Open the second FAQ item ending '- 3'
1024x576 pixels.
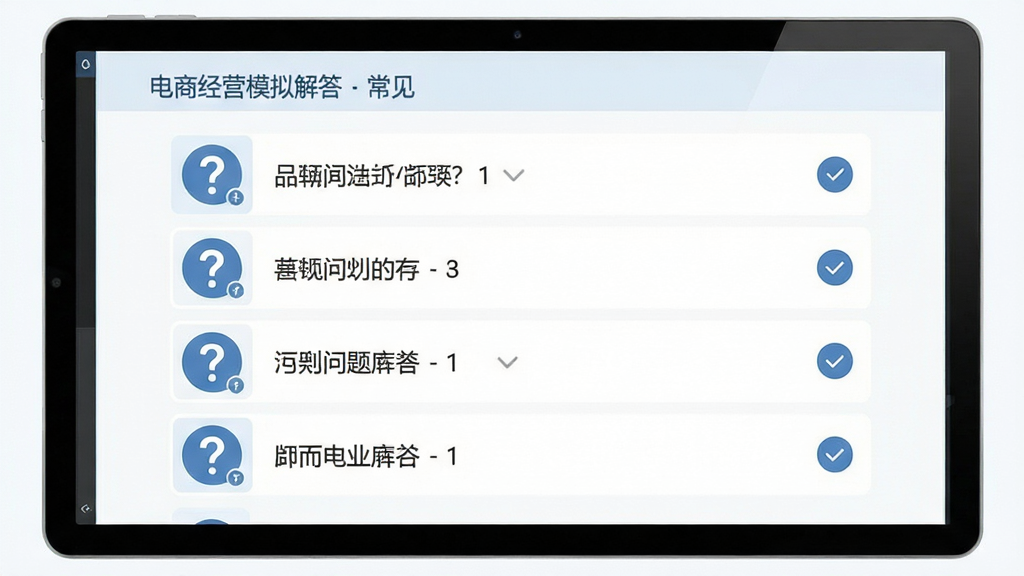click(366, 269)
